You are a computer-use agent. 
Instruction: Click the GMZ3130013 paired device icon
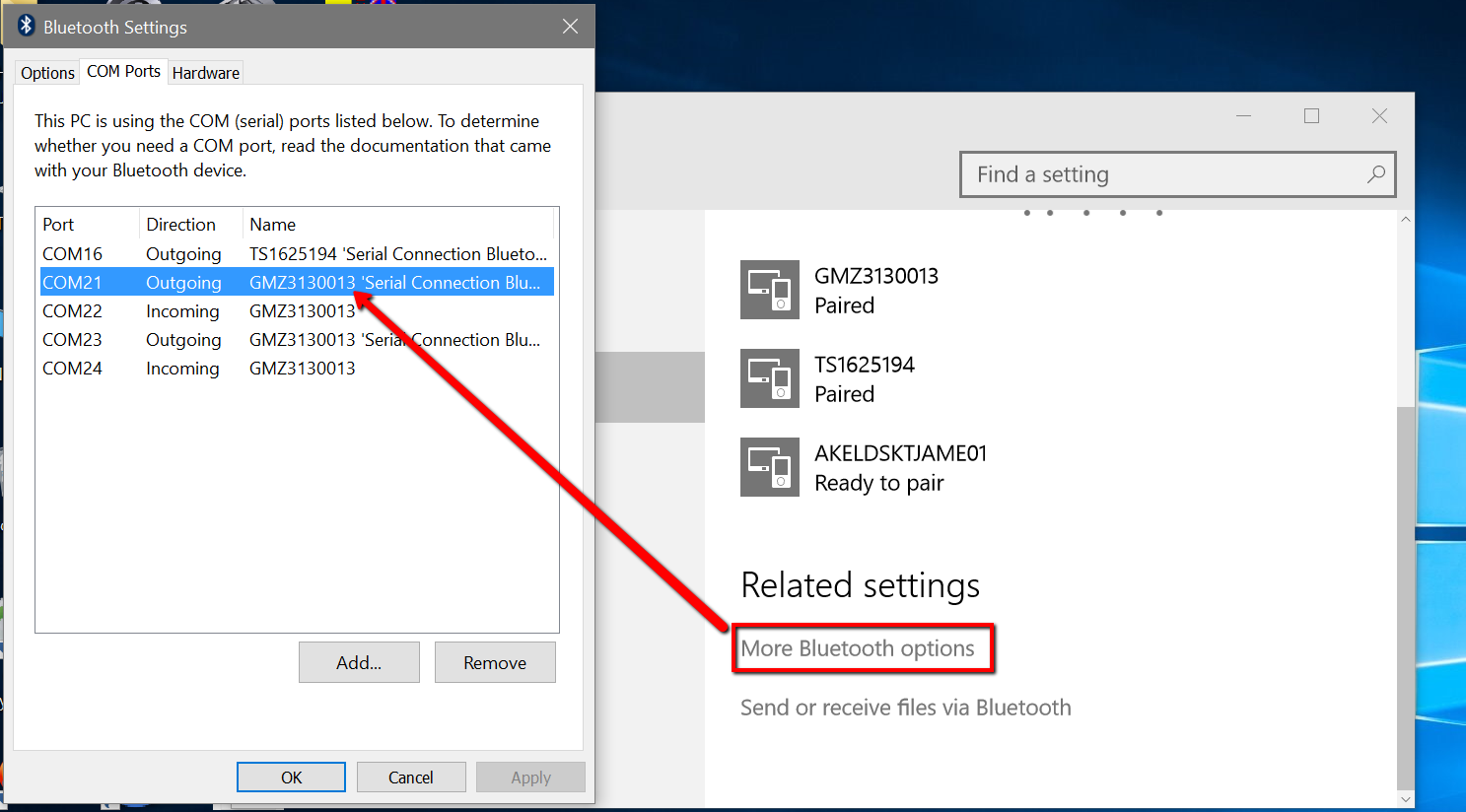(770, 290)
